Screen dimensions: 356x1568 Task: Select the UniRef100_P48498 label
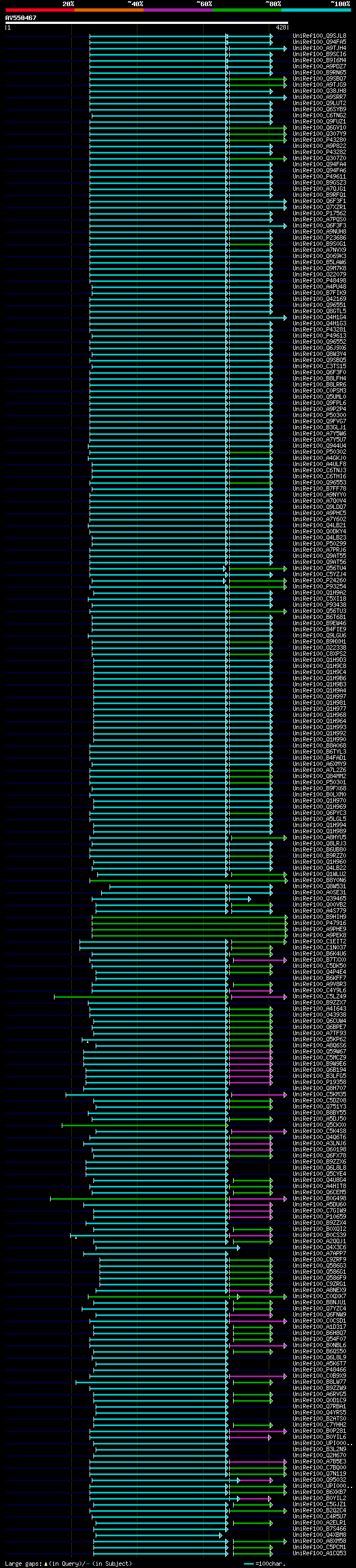pos(319,280)
